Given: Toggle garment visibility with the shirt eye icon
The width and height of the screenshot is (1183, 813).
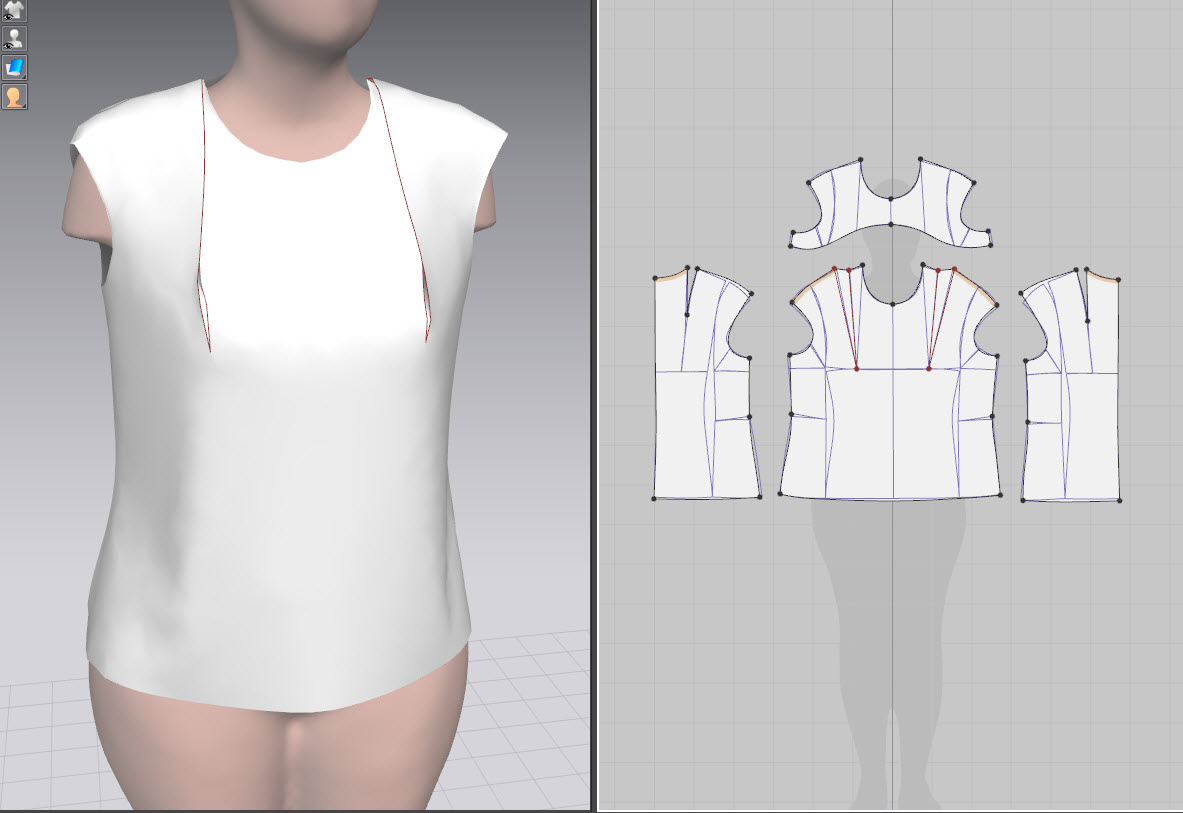Looking at the screenshot, I should click(14, 10).
